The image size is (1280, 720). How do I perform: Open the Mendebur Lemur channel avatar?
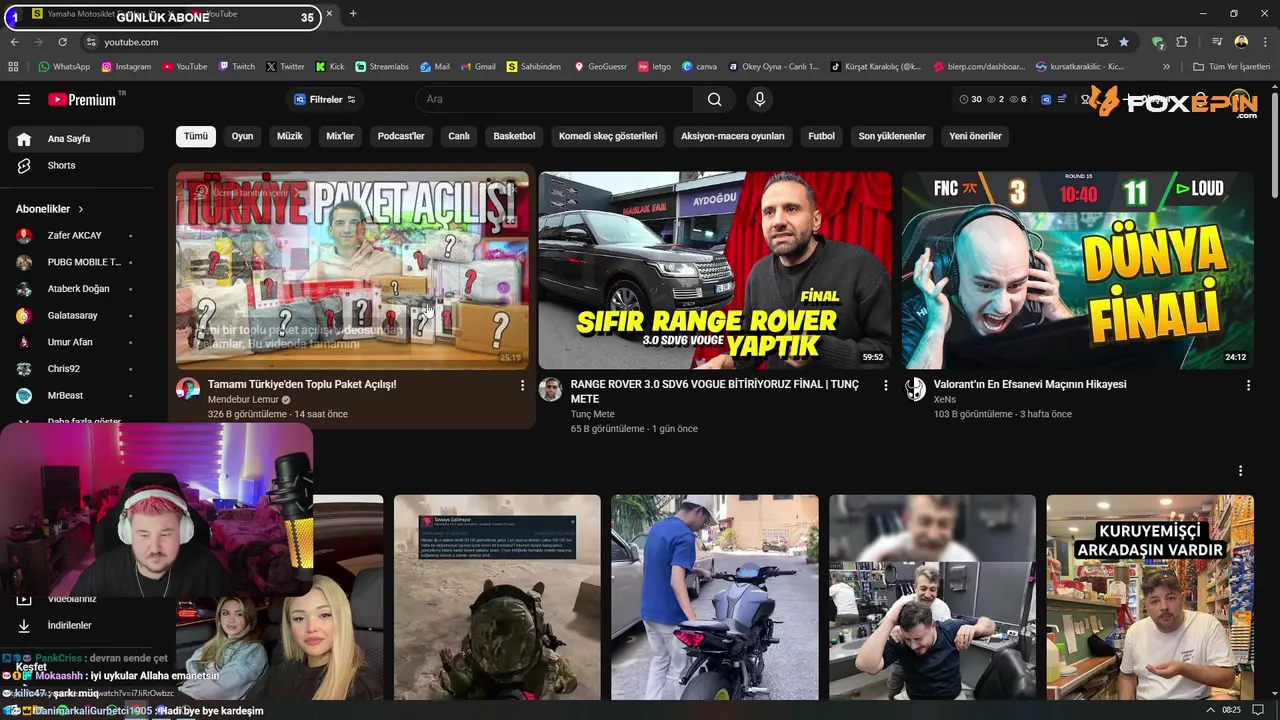click(188, 389)
